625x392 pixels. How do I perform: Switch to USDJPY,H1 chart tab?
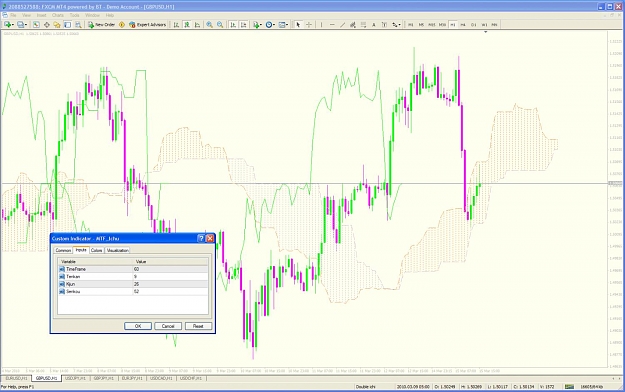(x=75, y=378)
